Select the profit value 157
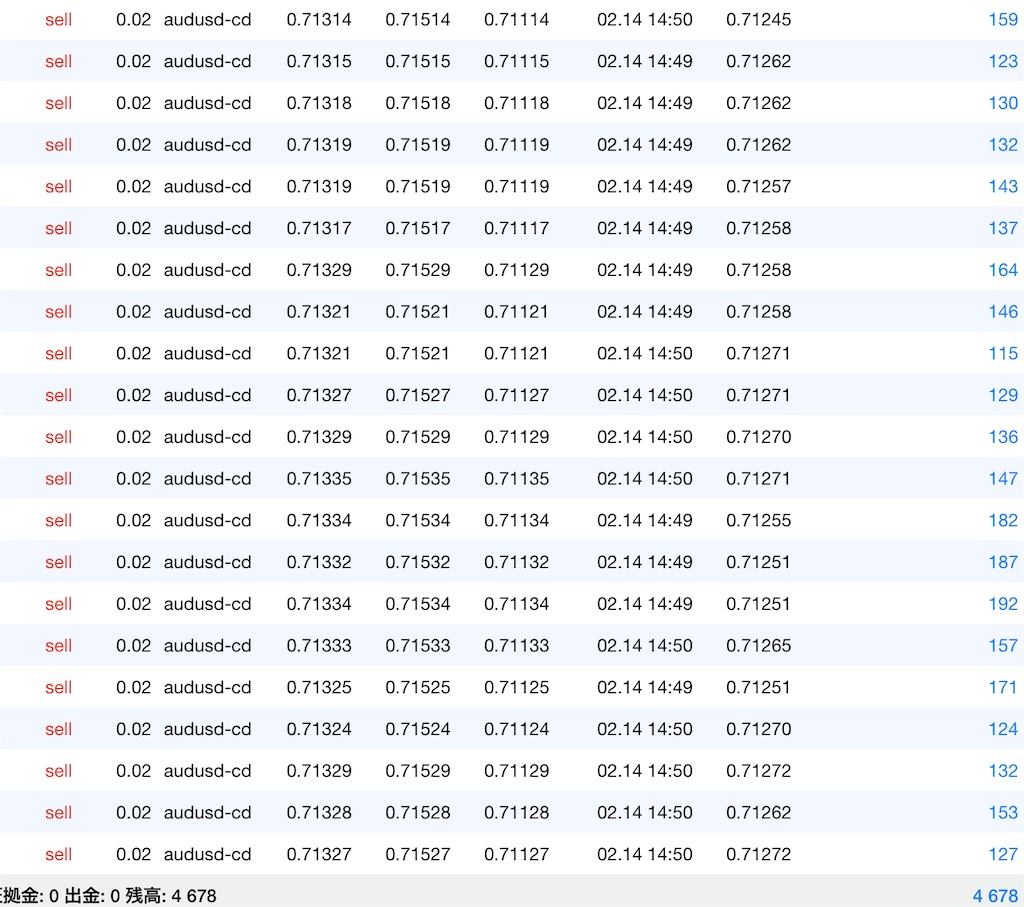 (x=1003, y=646)
